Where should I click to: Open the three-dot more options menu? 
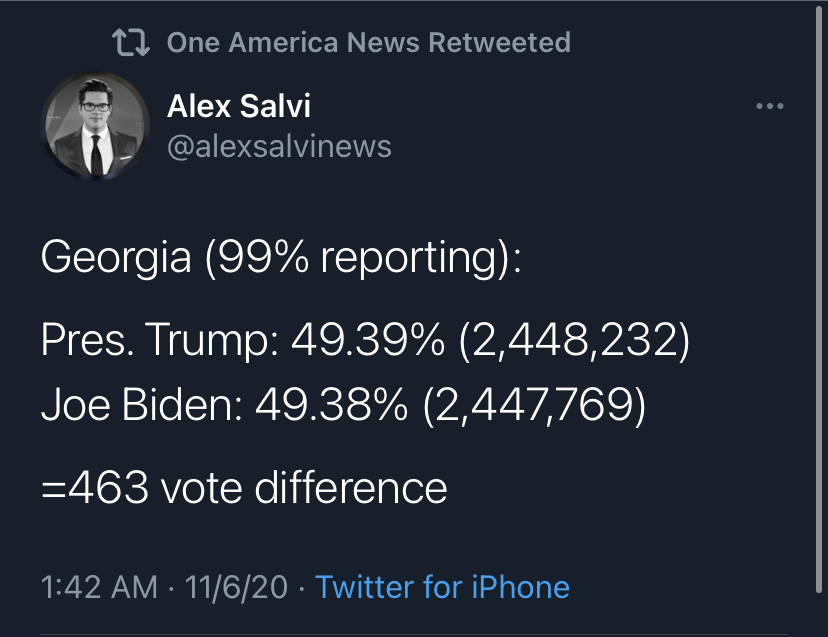pyautogui.click(x=769, y=106)
